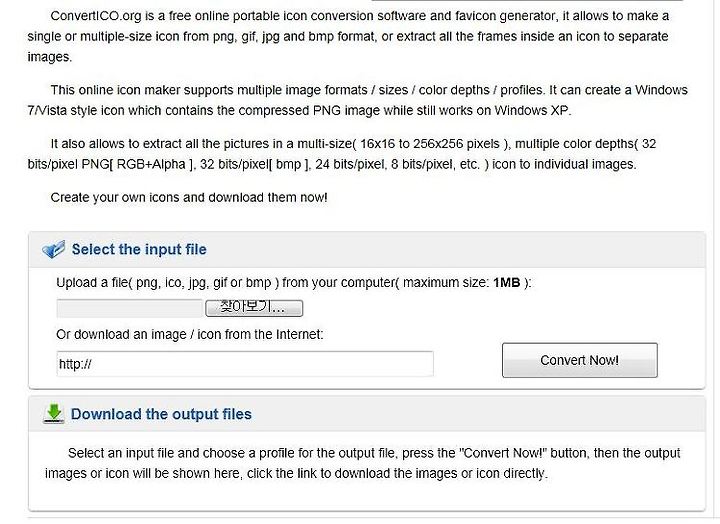
Task: Click the Download the output files heading
Action: [x=161, y=414]
